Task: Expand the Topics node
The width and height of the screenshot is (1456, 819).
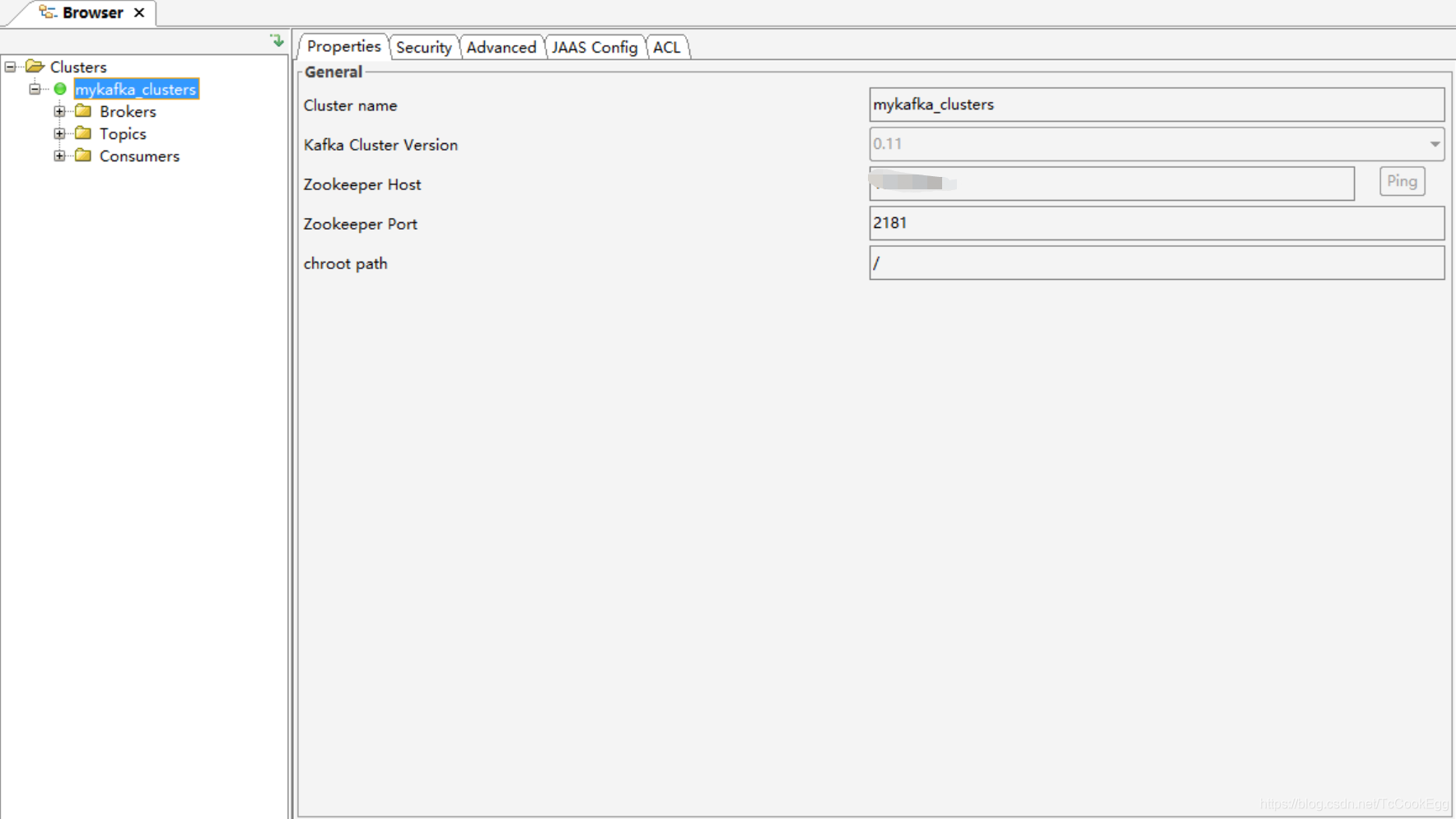Action: (x=59, y=133)
